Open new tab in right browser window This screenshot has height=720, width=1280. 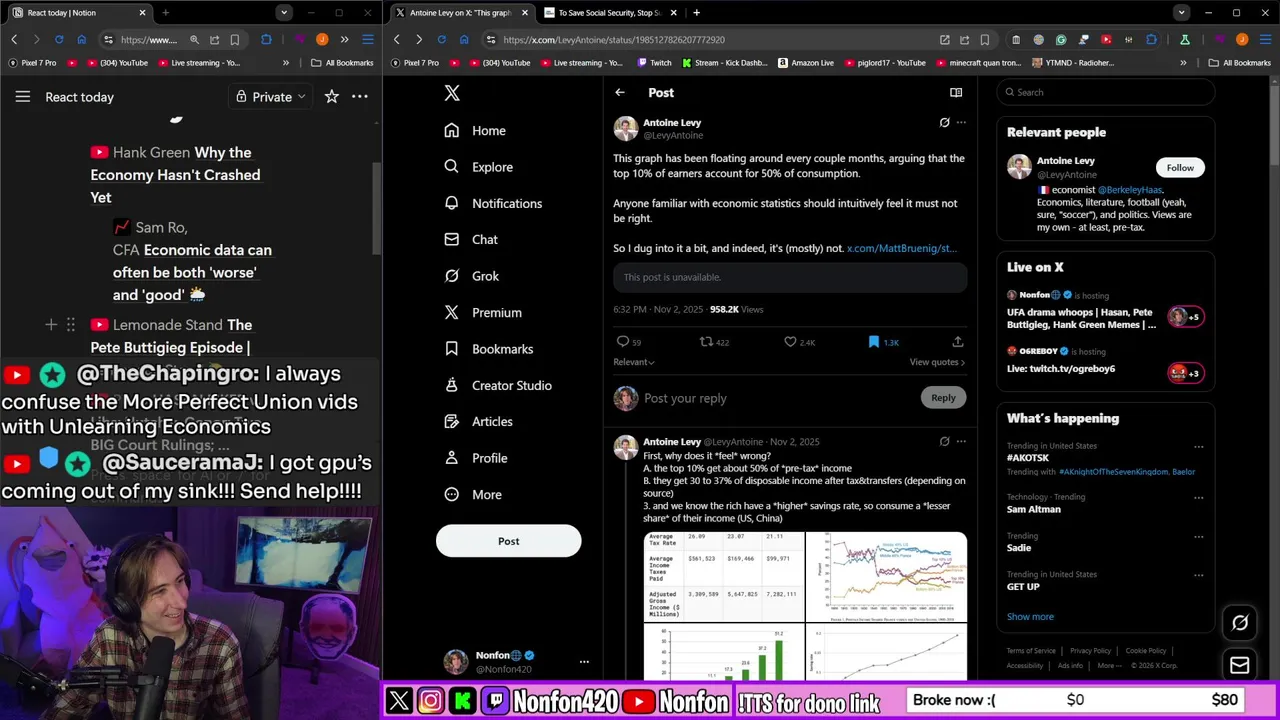pyautogui.click(x=696, y=13)
